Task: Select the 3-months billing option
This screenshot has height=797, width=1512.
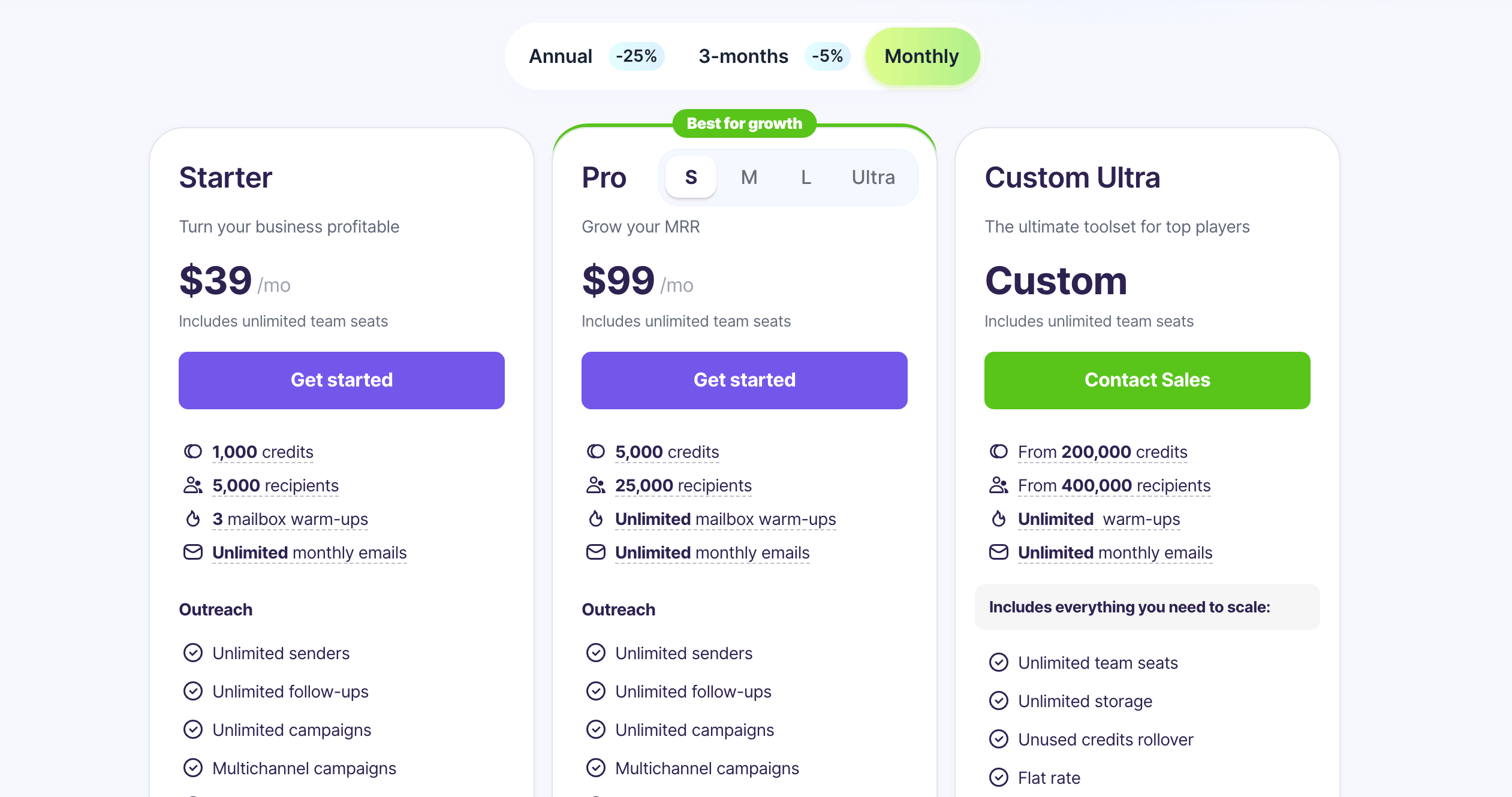Action: point(743,56)
